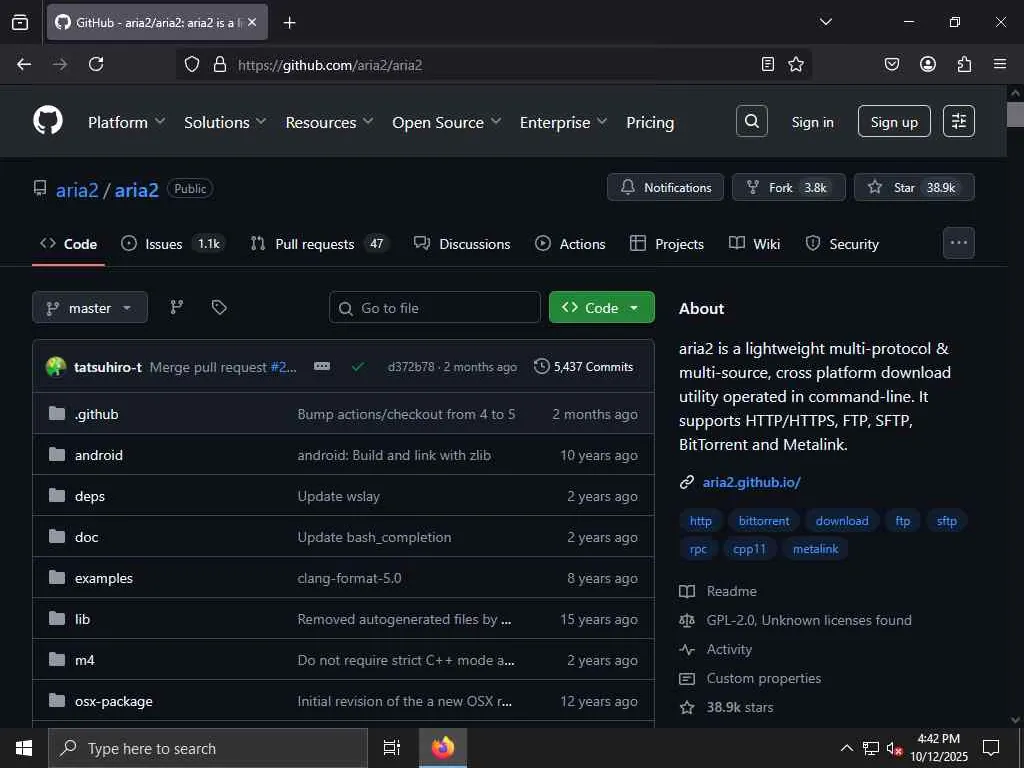Switch to the Issues tab

(174, 244)
